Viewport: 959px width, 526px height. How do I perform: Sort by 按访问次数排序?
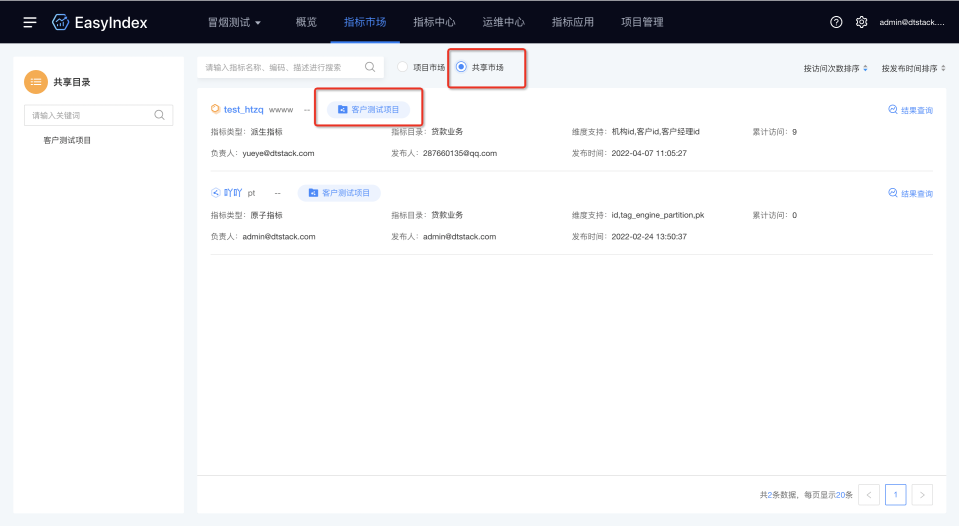[x=836, y=68]
